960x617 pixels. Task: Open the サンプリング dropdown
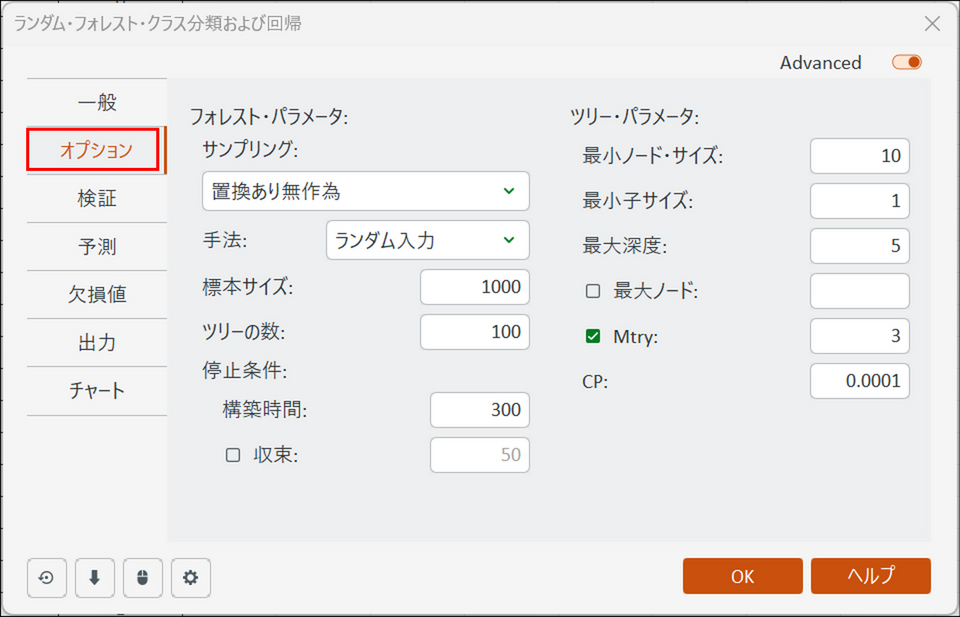tap(365, 190)
